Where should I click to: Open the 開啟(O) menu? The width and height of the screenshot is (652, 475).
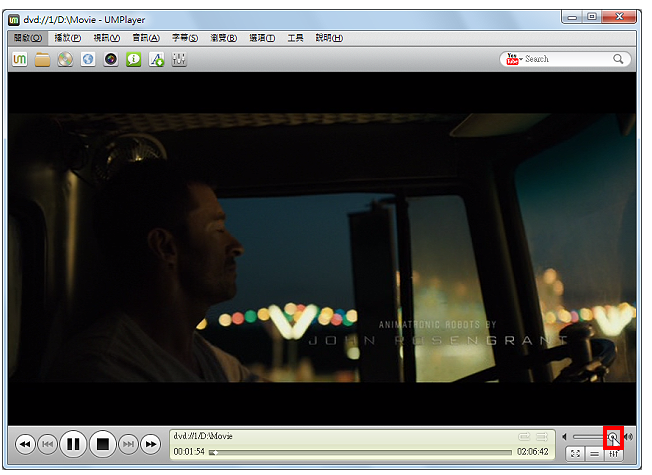(28, 38)
